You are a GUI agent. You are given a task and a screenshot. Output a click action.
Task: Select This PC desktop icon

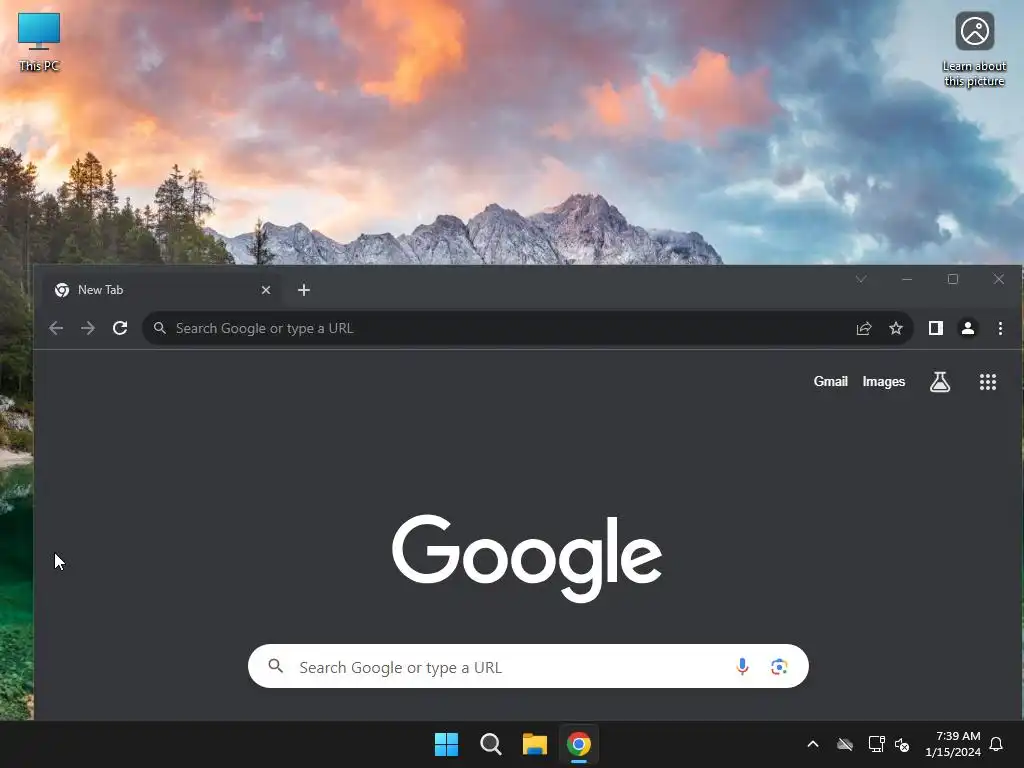39,41
